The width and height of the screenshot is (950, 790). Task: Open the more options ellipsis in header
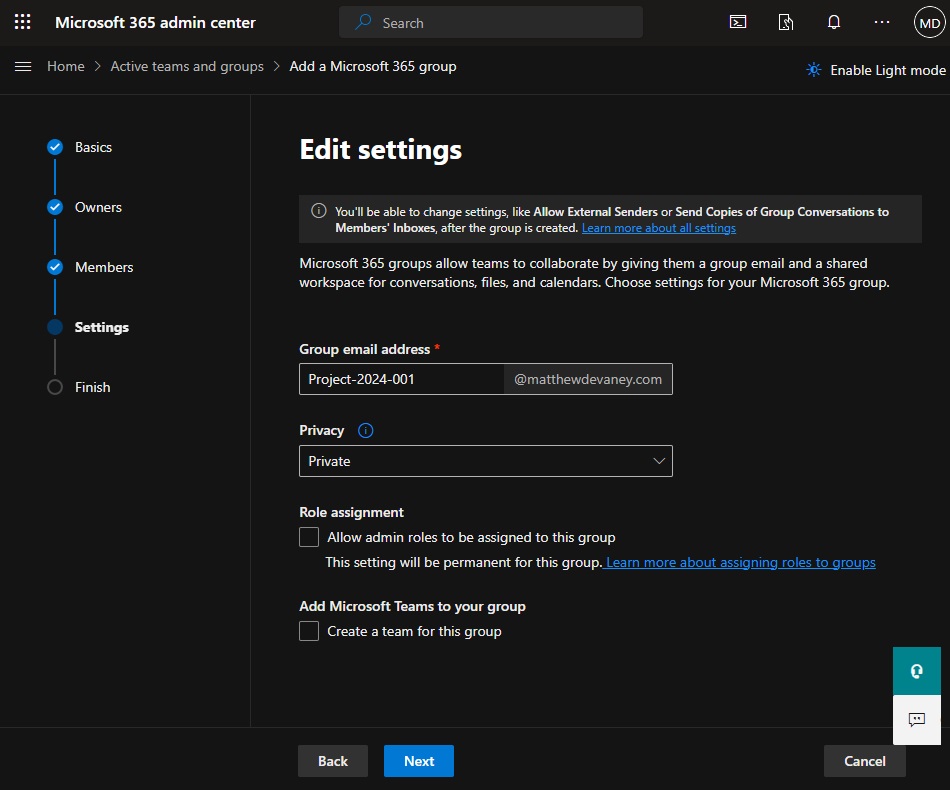click(882, 22)
